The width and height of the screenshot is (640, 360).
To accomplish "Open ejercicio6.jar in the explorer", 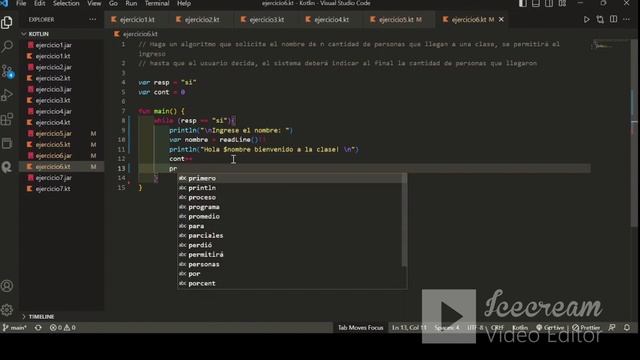I will 53,156.
